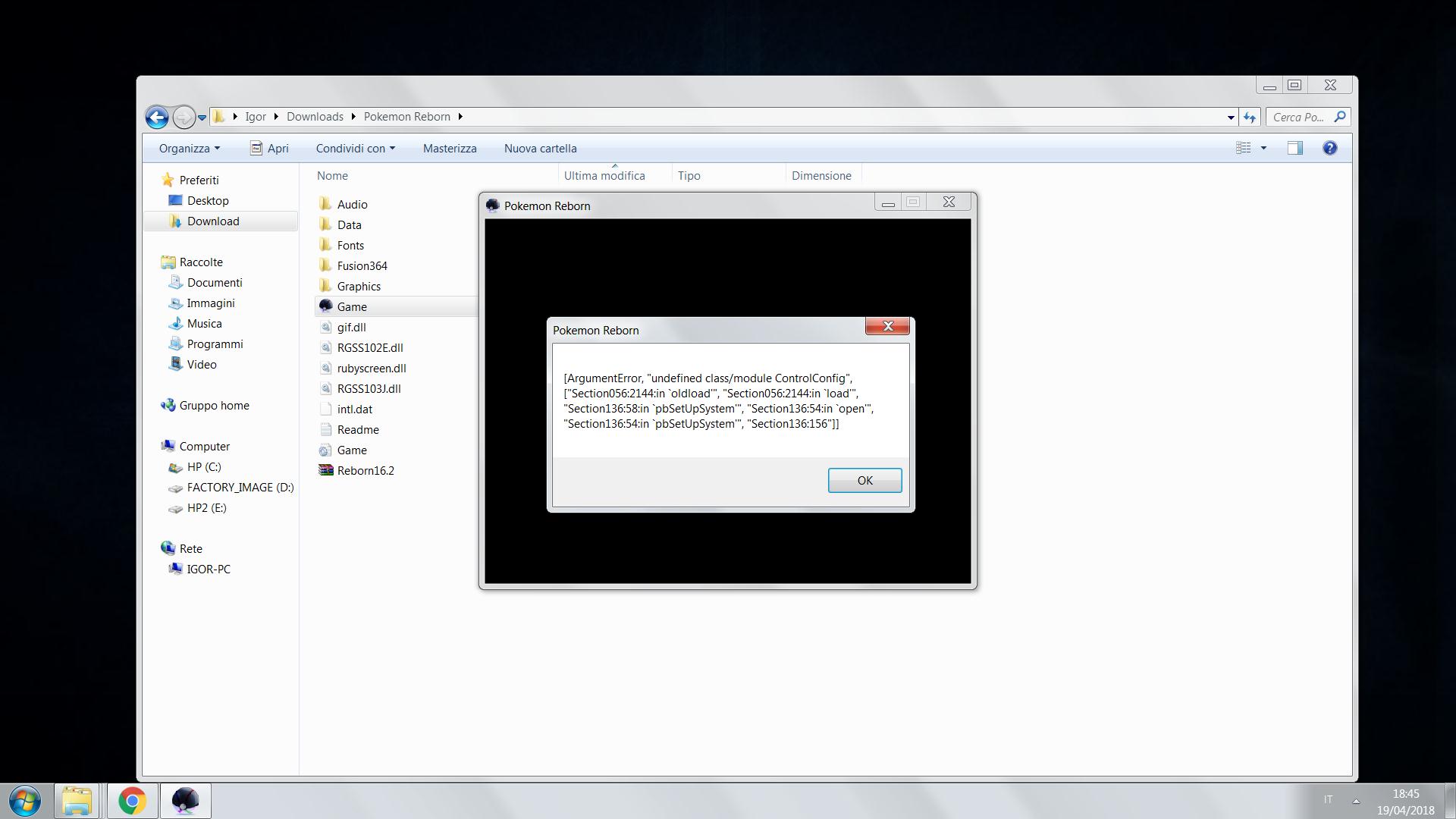Open the Organizza dropdown menu

[x=189, y=149]
